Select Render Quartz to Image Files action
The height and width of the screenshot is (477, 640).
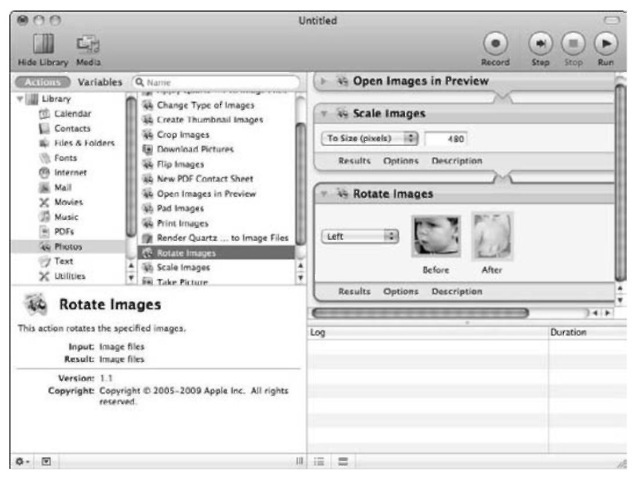click(215, 238)
